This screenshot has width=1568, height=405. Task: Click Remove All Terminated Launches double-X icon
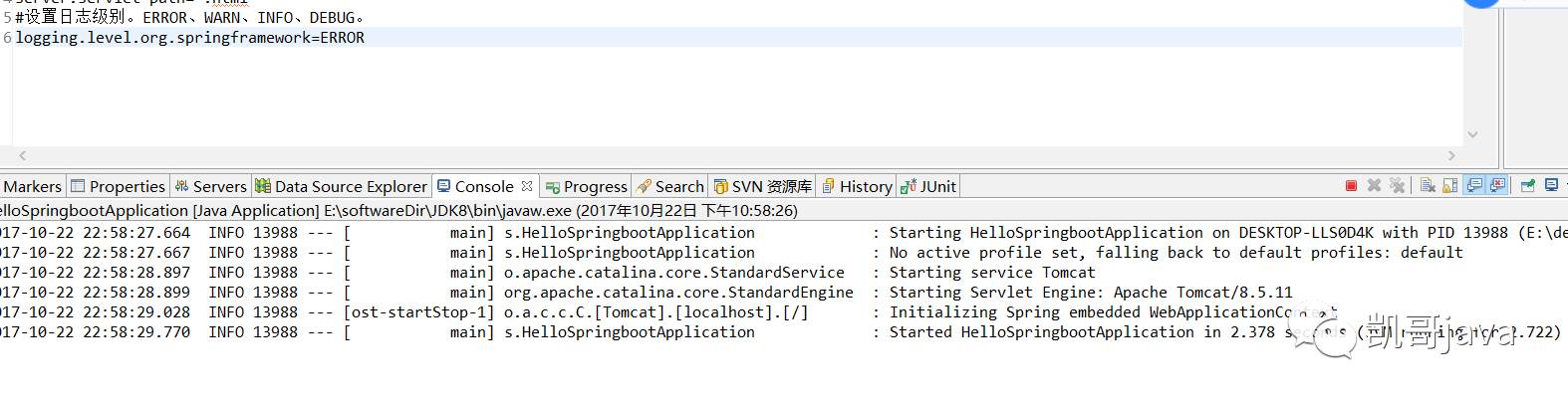point(1397,185)
